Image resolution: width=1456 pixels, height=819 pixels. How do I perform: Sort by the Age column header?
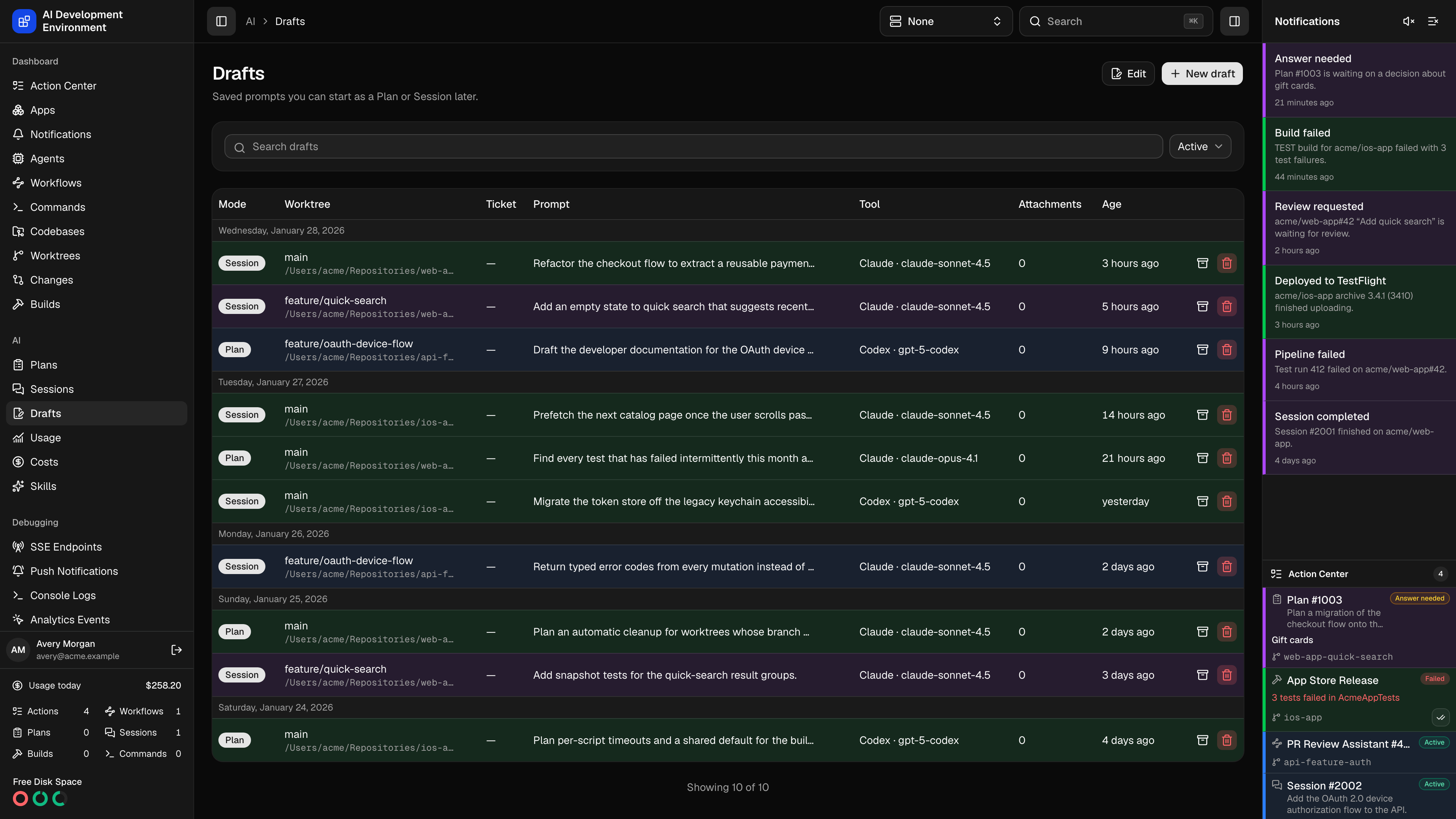[1111, 205]
